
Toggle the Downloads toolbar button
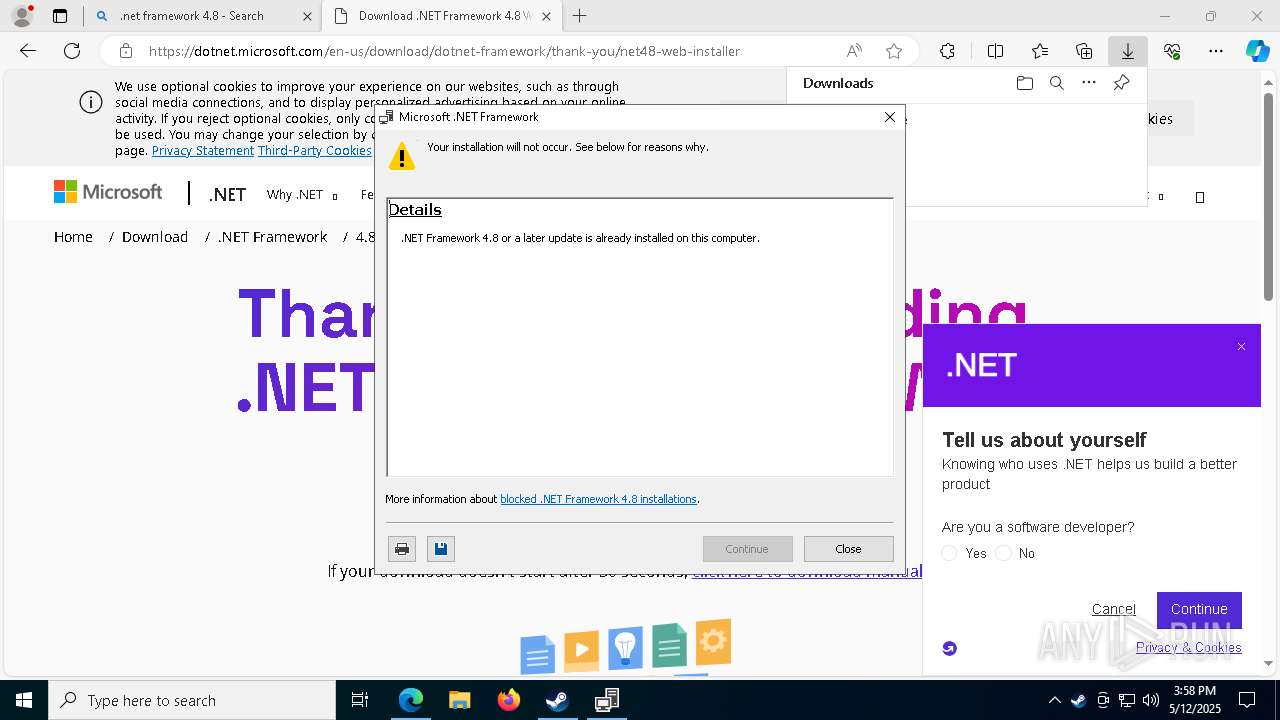click(x=1127, y=51)
